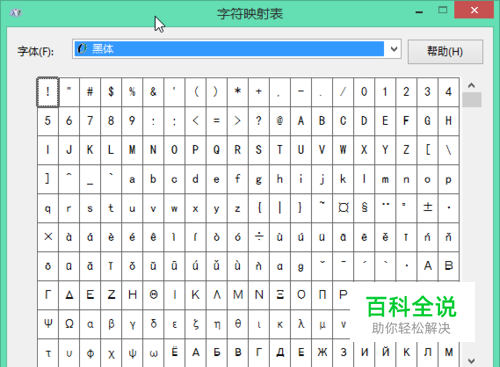
Task: Click the Character Map title bar icon
Action: point(16,13)
